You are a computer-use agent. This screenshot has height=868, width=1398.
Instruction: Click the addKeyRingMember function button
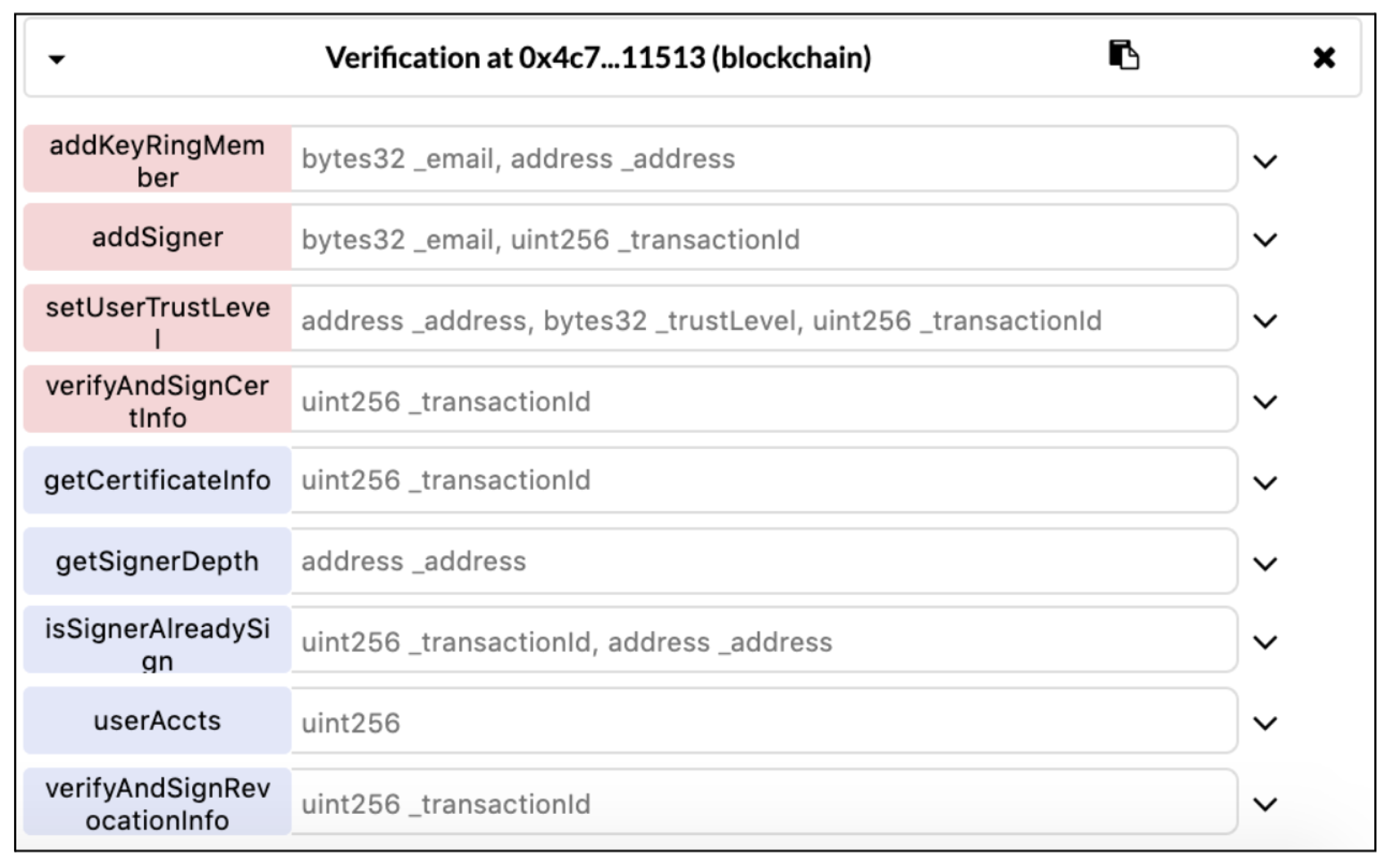click(x=157, y=160)
